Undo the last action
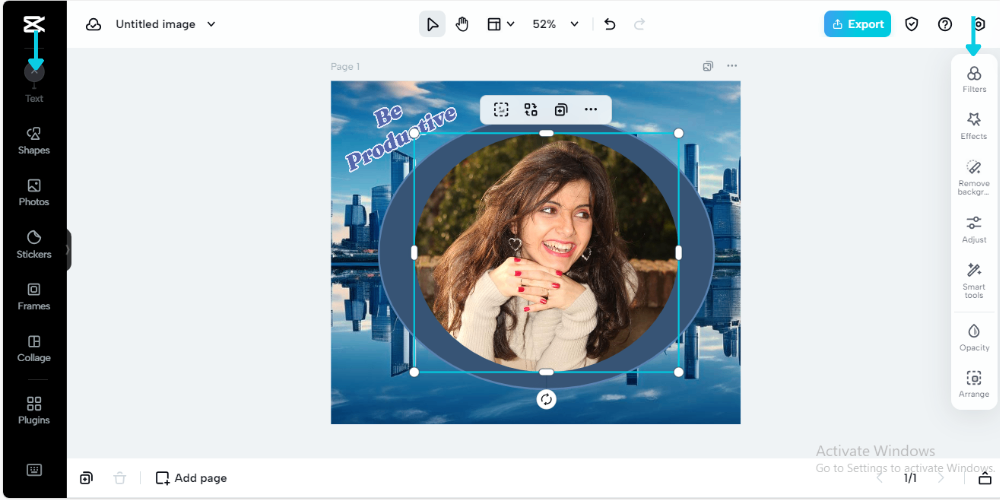Screen dimensions: 1000x500 tap(610, 24)
